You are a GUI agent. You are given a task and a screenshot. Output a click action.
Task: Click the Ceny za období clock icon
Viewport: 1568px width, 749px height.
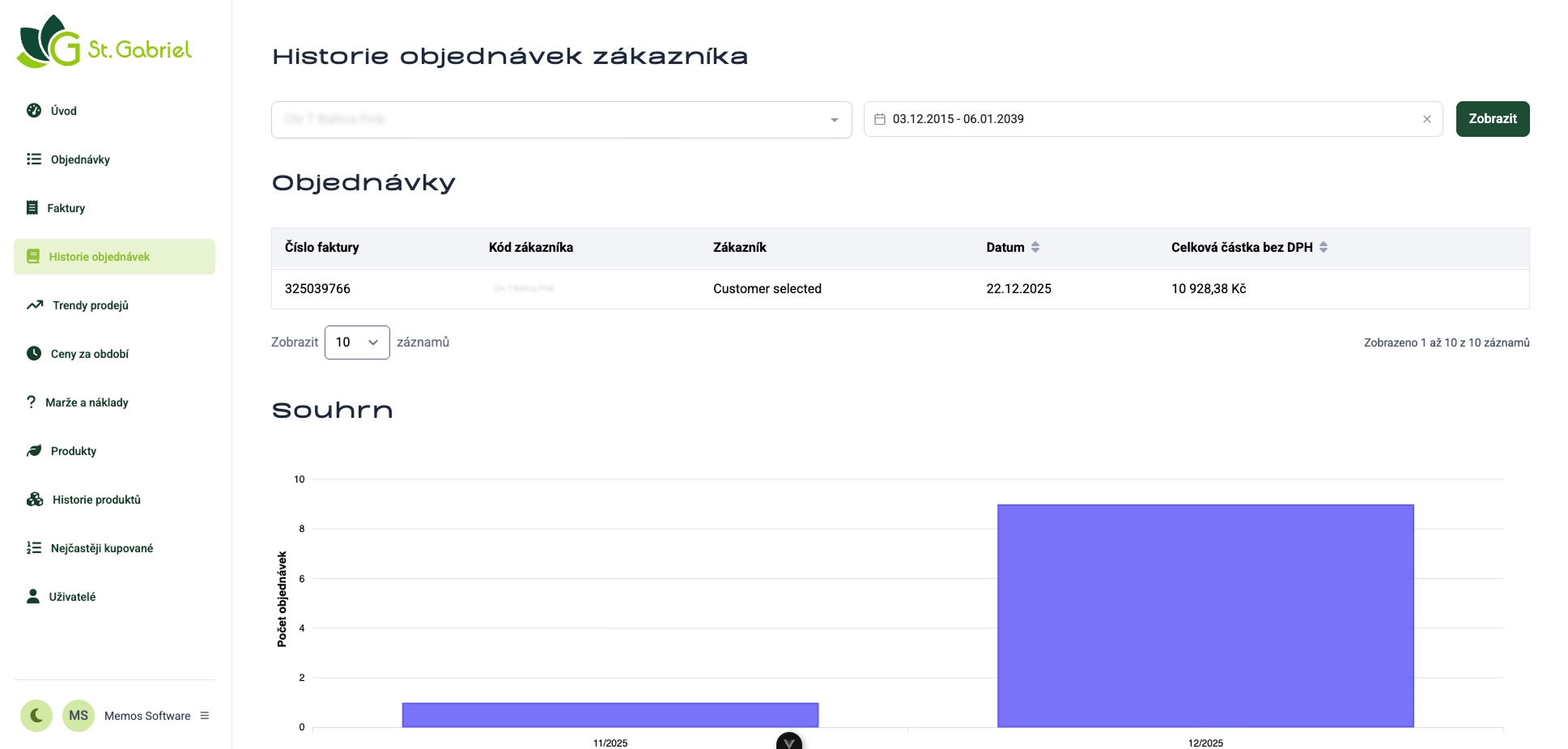coord(34,354)
